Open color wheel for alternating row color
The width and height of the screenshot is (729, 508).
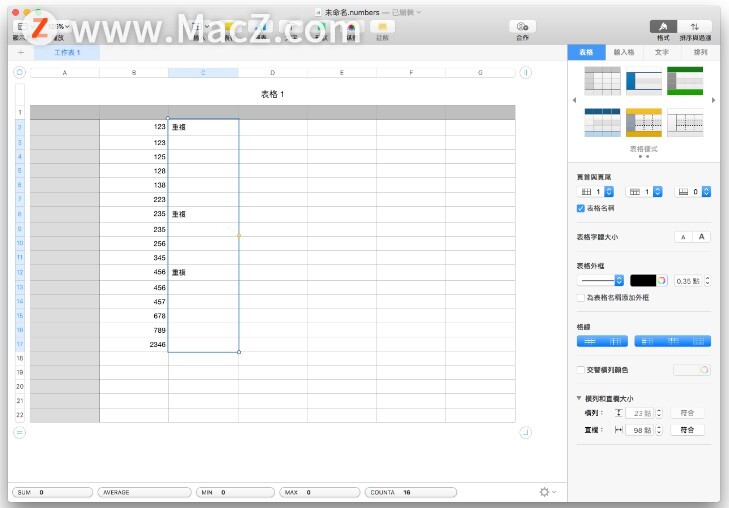(x=704, y=370)
